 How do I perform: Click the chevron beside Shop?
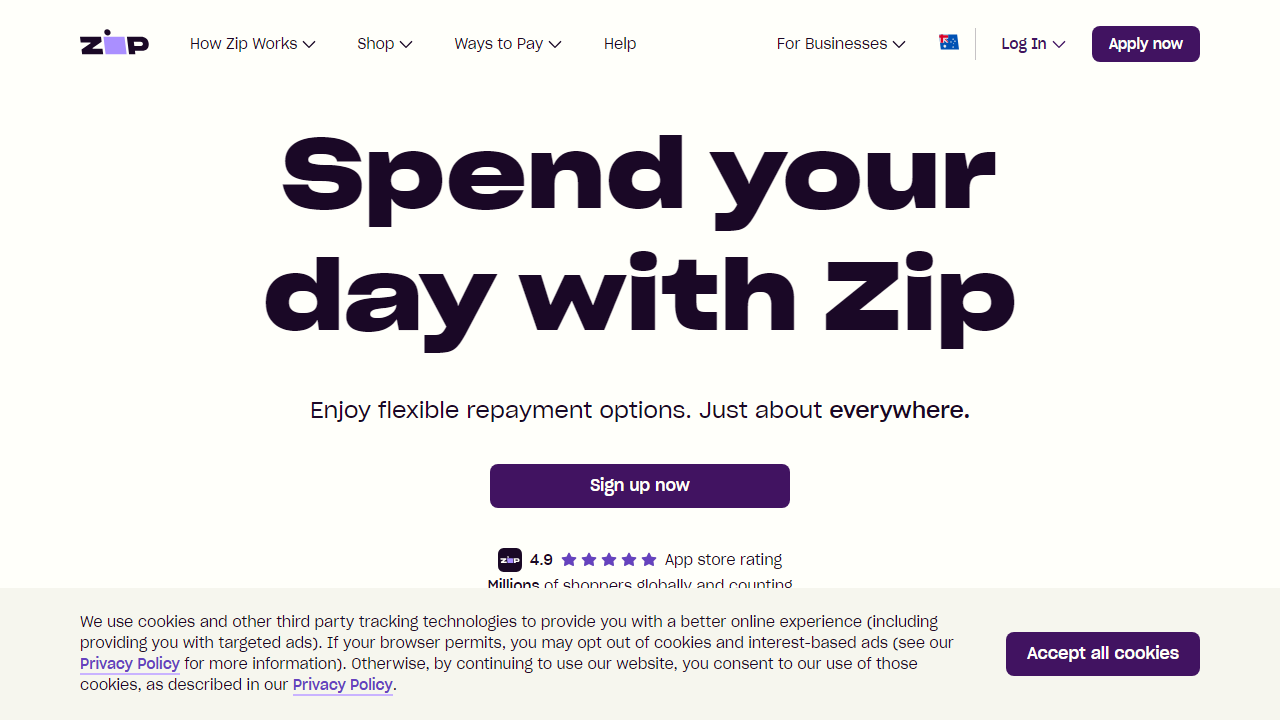pyautogui.click(x=407, y=44)
